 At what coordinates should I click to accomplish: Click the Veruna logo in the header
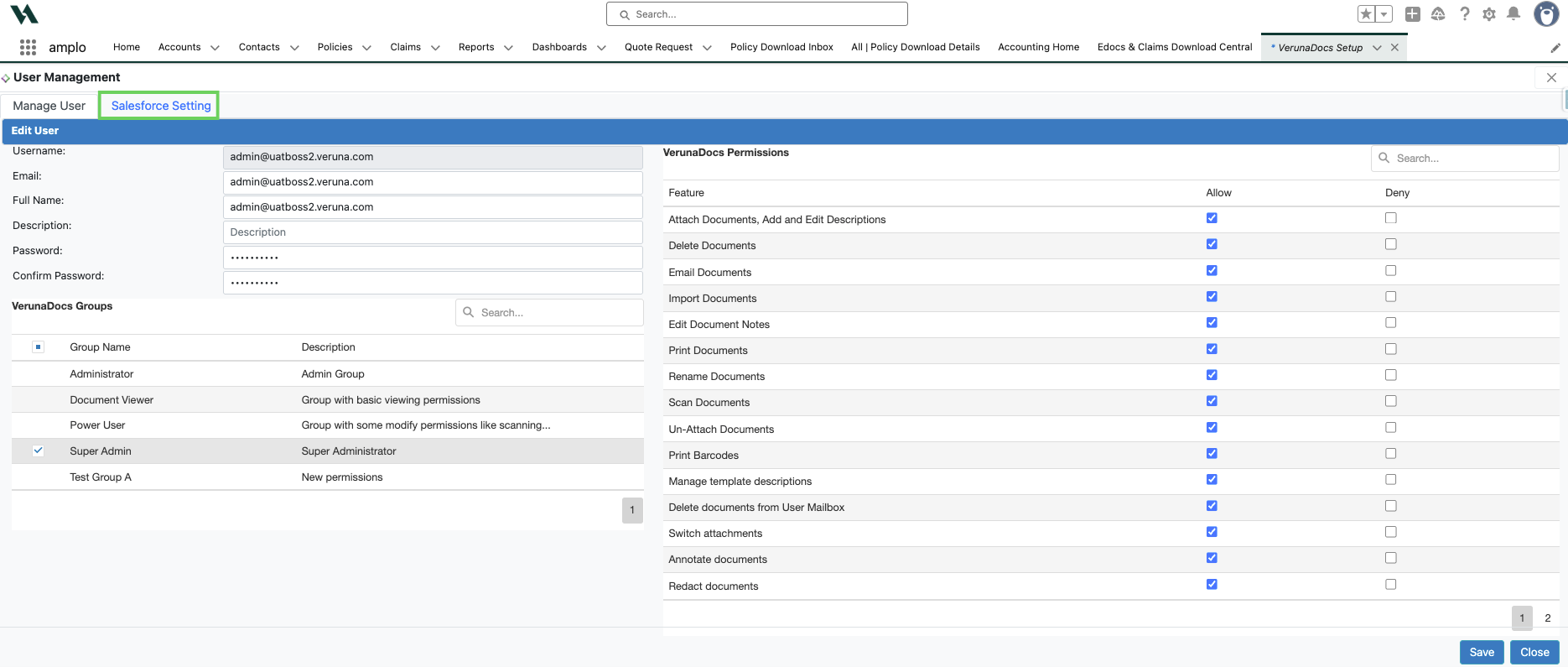[24, 14]
